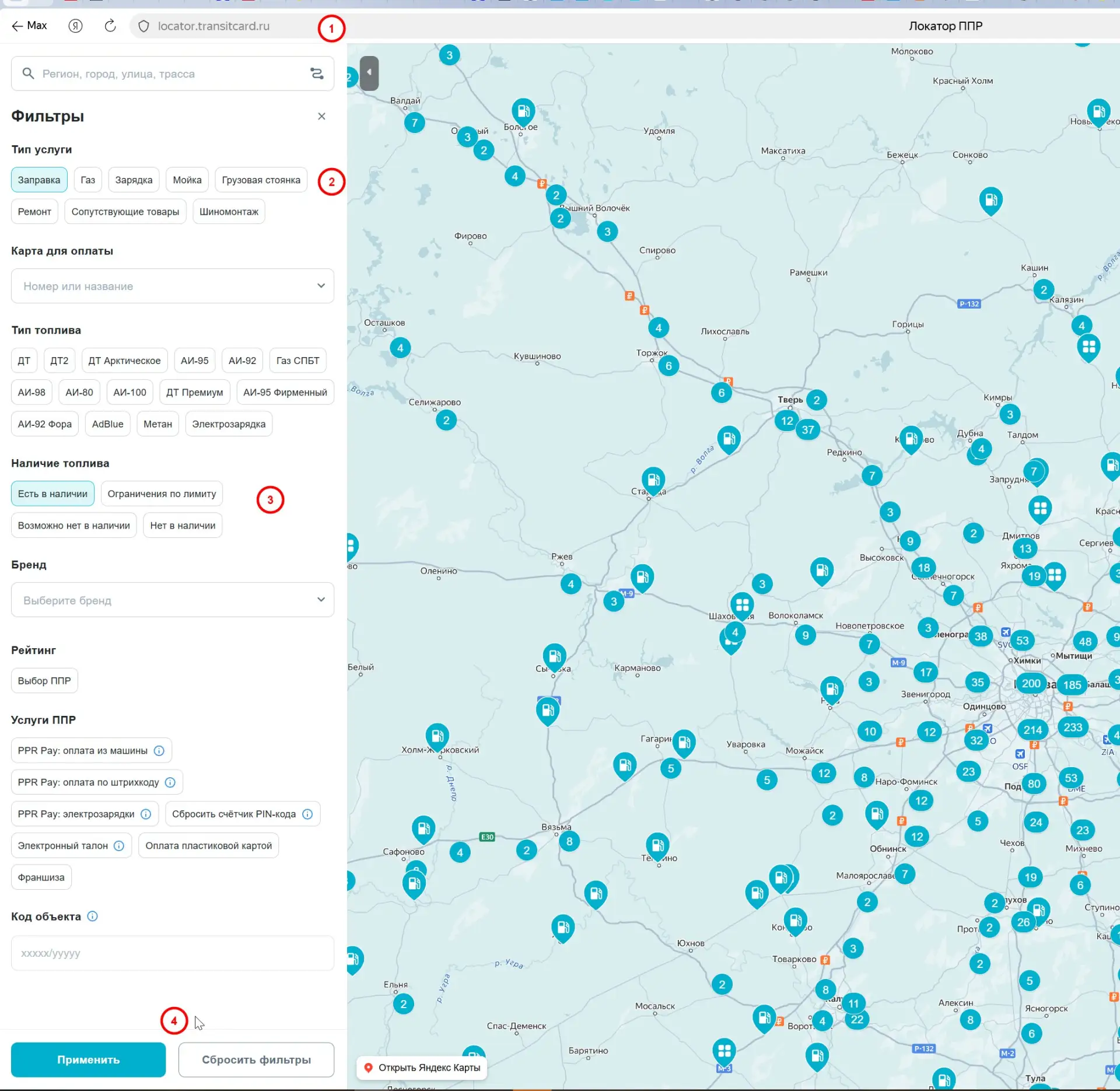Toggle the Есть в наличии fuel availability chip
The image size is (1120, 1091).
[x=52, y=494]
